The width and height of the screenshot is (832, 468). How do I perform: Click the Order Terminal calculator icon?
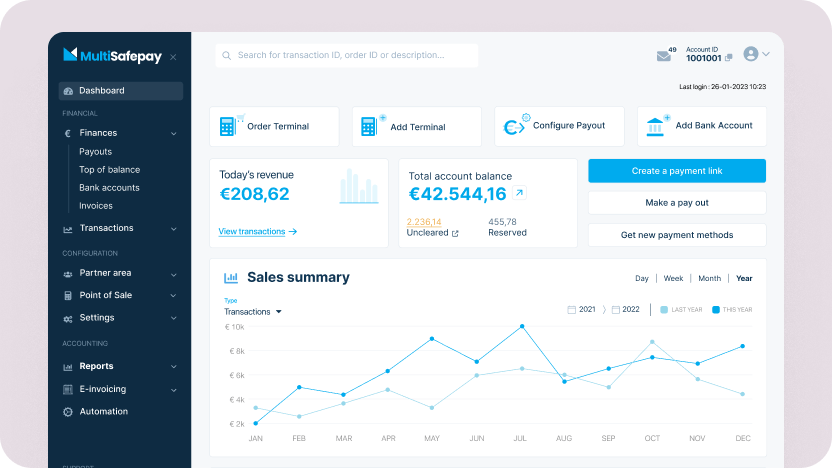227,127
